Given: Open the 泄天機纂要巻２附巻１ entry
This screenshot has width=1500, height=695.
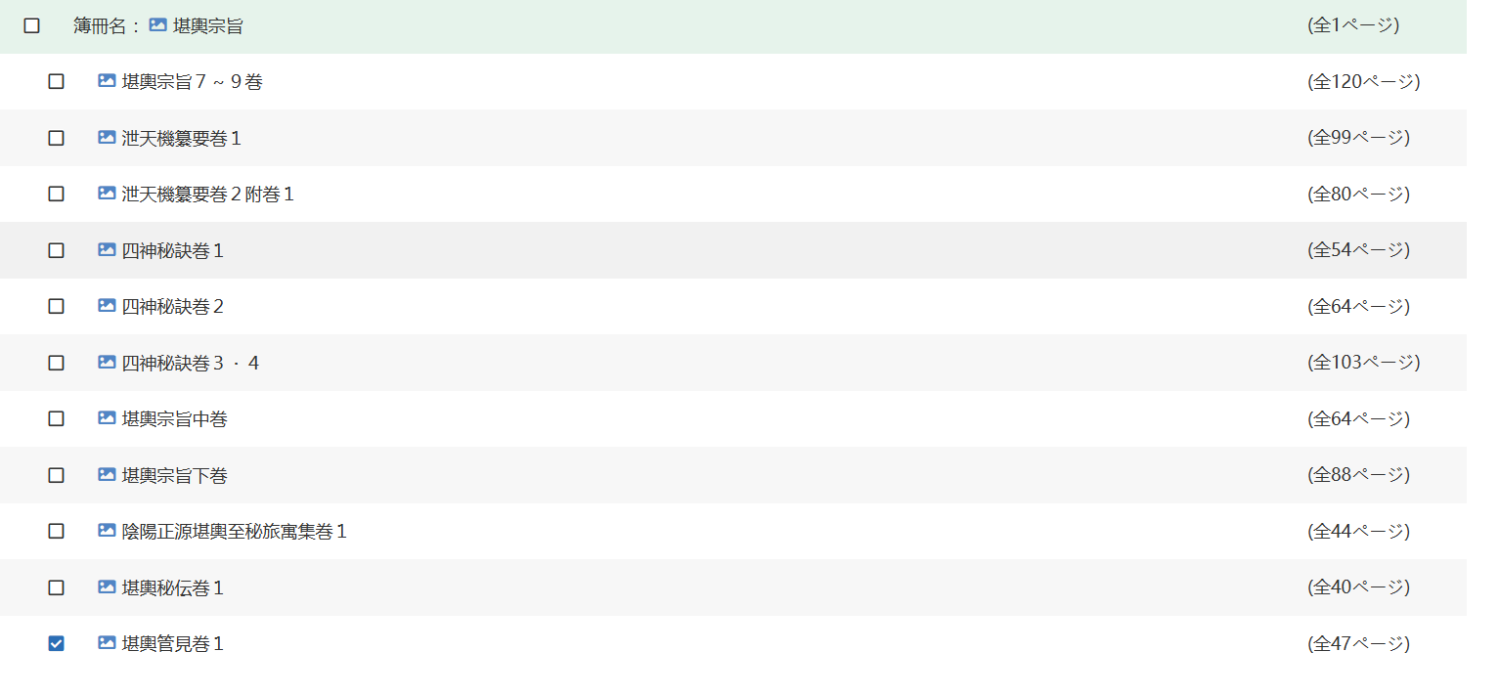Looking at the screenshot, I should pyautogui.click(x=208, y=194).
